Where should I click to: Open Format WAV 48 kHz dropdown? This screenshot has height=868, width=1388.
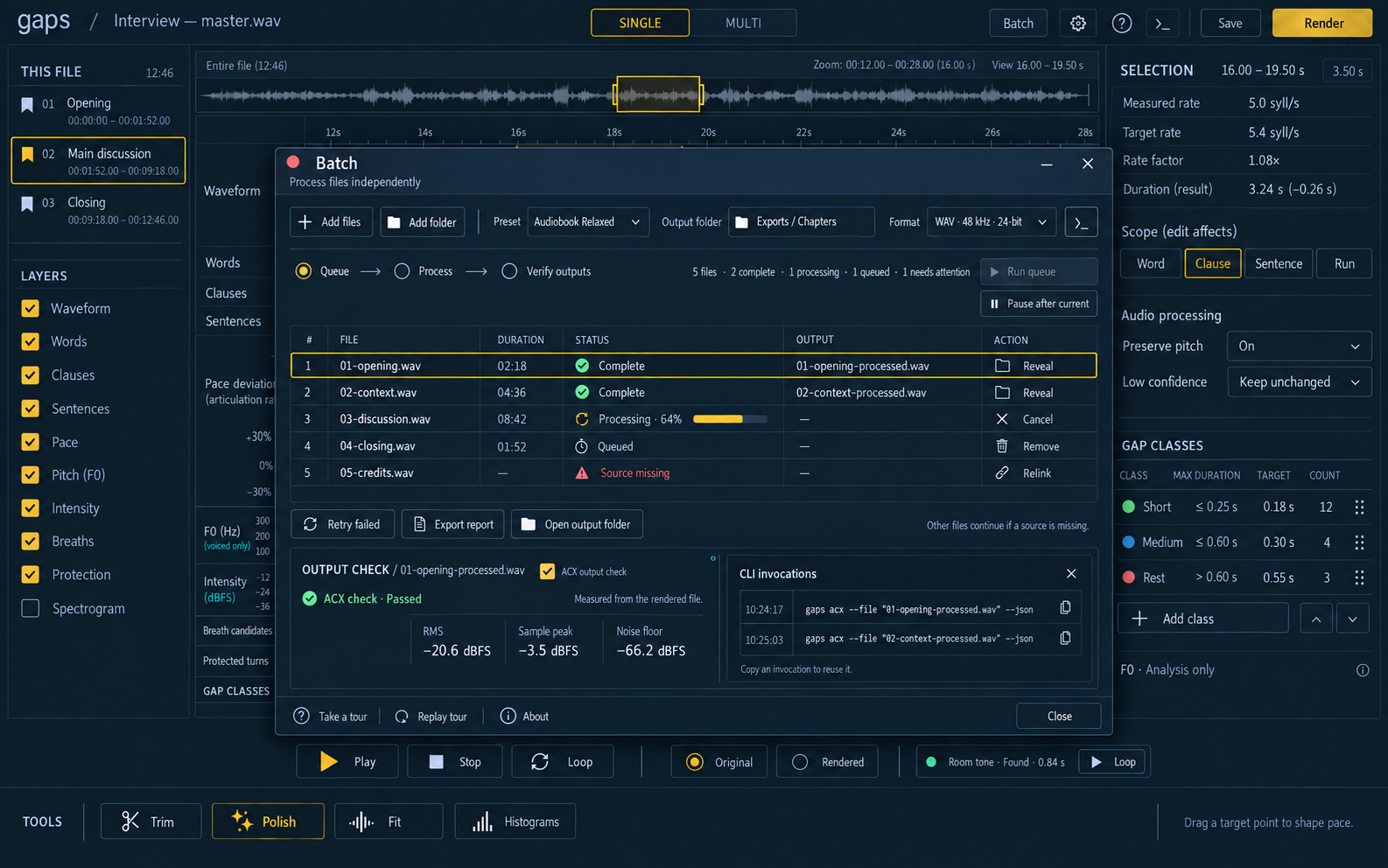pos(992,222)
